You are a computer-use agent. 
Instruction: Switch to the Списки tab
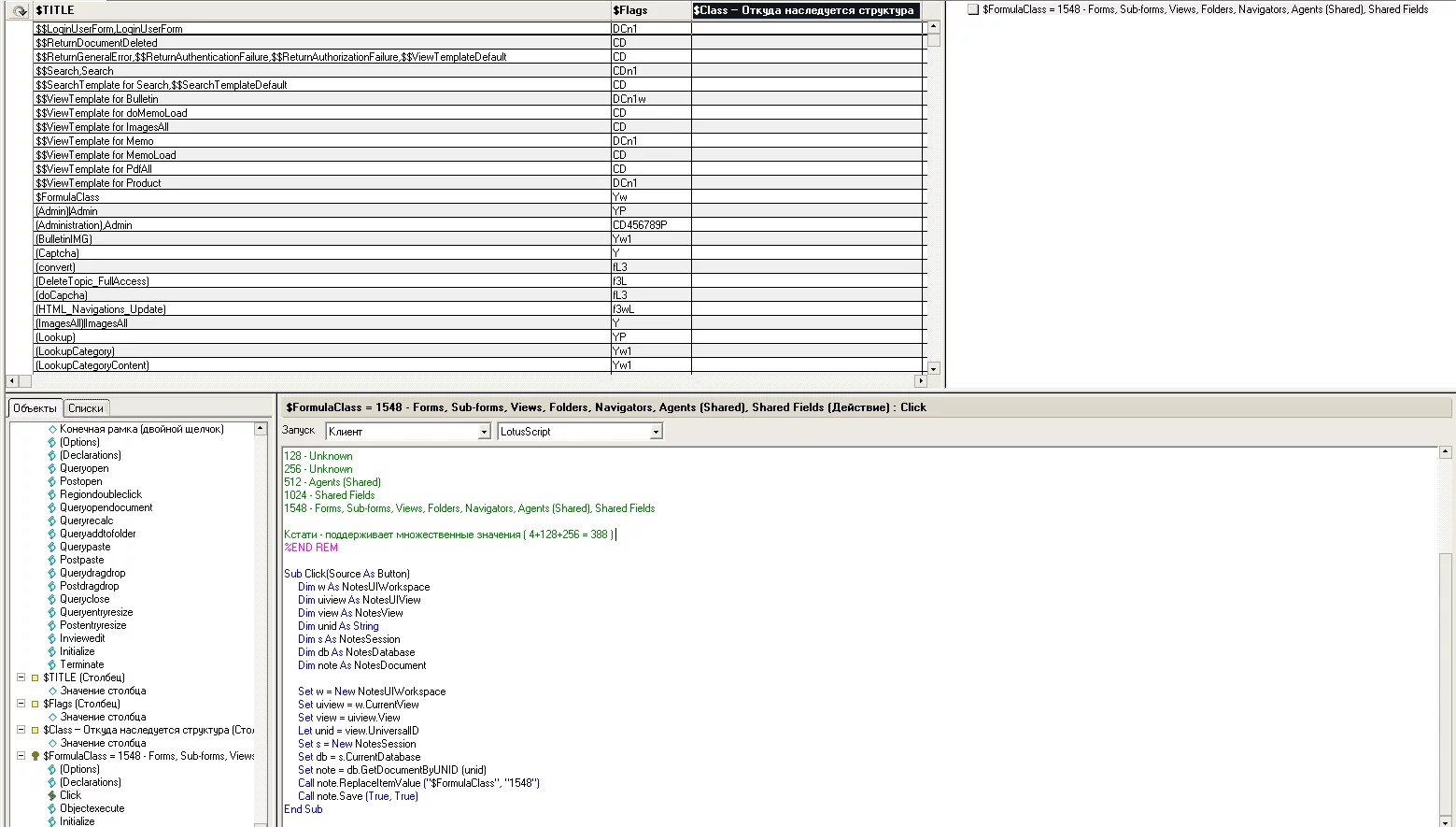point(86,408)
